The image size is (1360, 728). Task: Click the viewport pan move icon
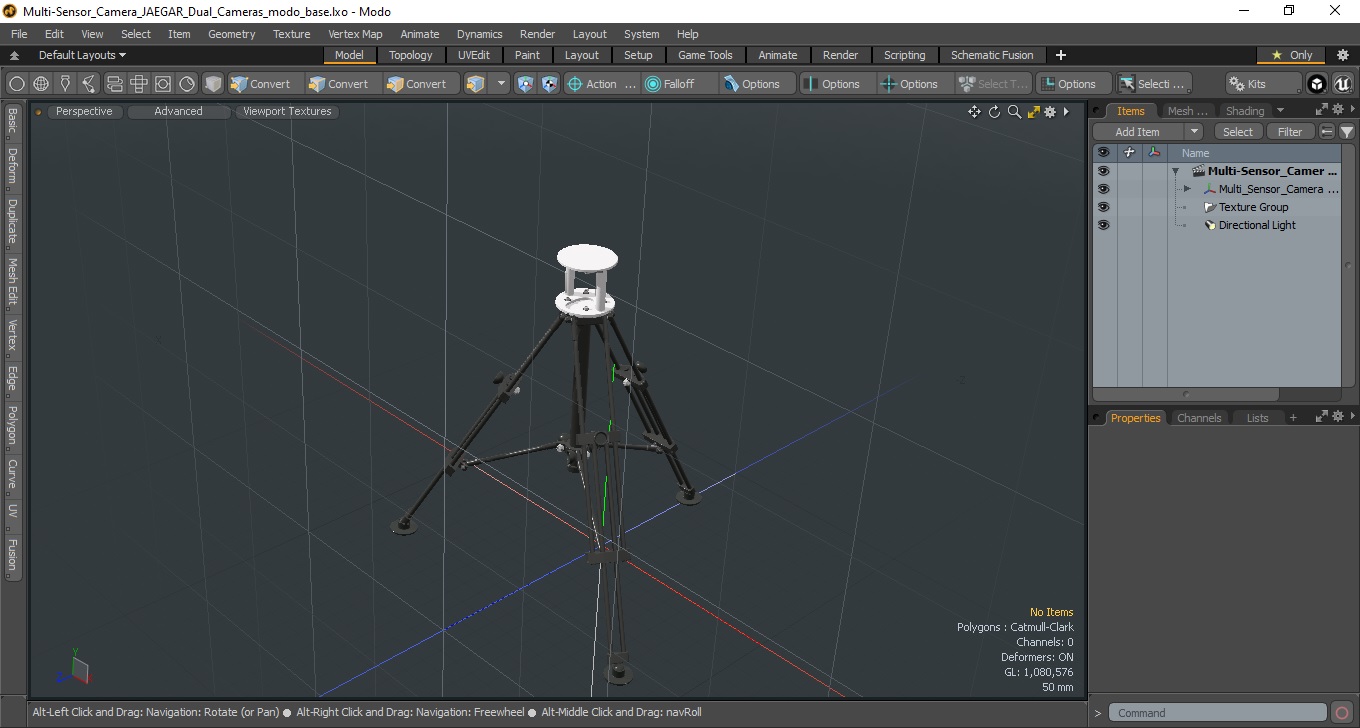[x=974, y=112]
